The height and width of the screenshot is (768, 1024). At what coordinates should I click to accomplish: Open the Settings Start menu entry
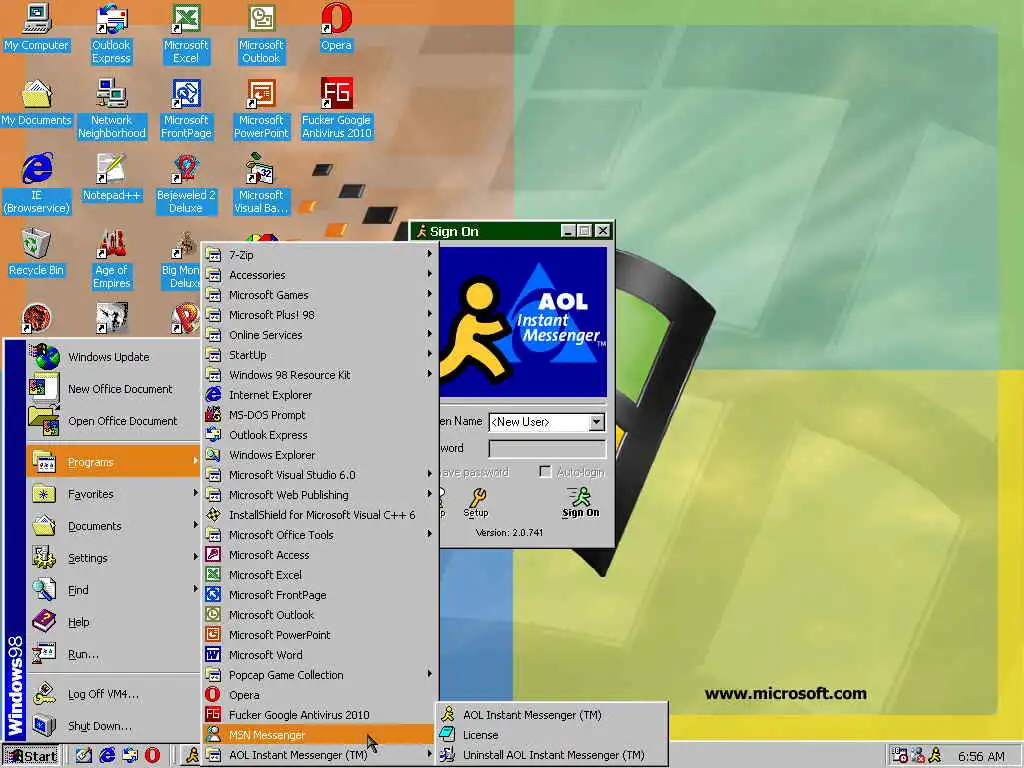(113, 558)
